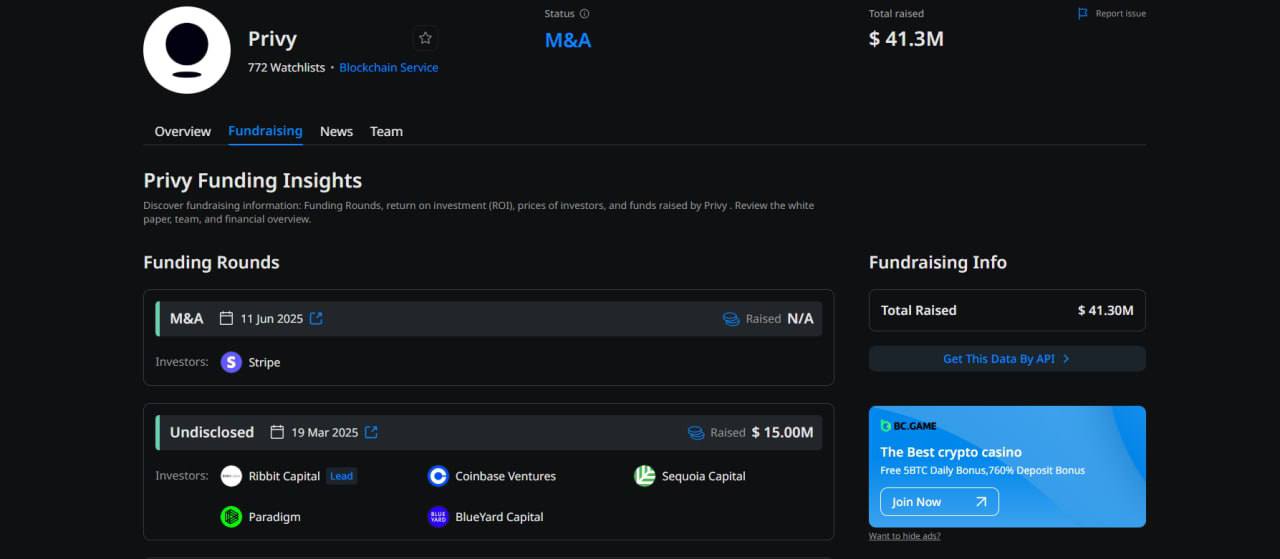Click the Status info icon
Viewport: 1280px width, 559px height.
[585, 14]
